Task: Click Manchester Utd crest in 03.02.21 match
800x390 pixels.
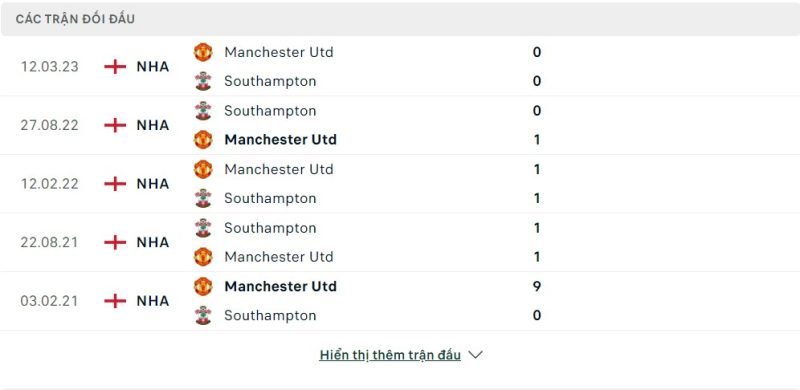Action: 203,286
